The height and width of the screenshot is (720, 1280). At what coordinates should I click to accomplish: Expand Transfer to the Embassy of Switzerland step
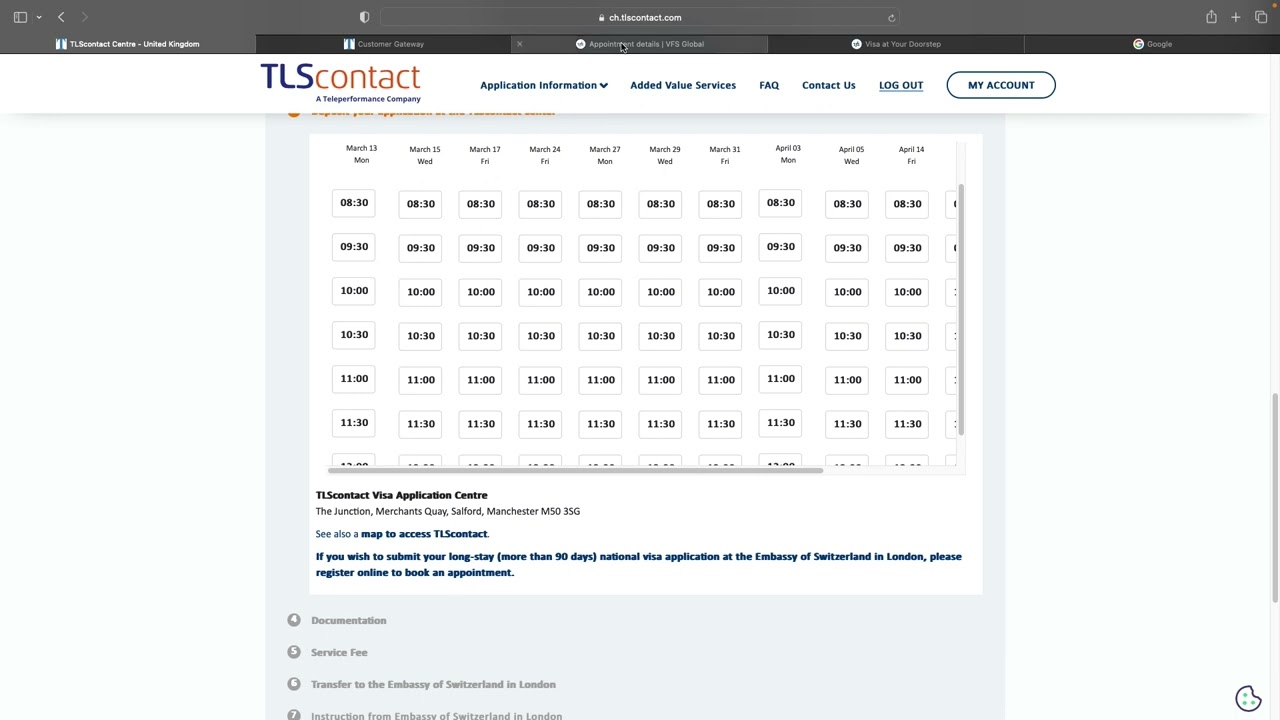(433, 685)
